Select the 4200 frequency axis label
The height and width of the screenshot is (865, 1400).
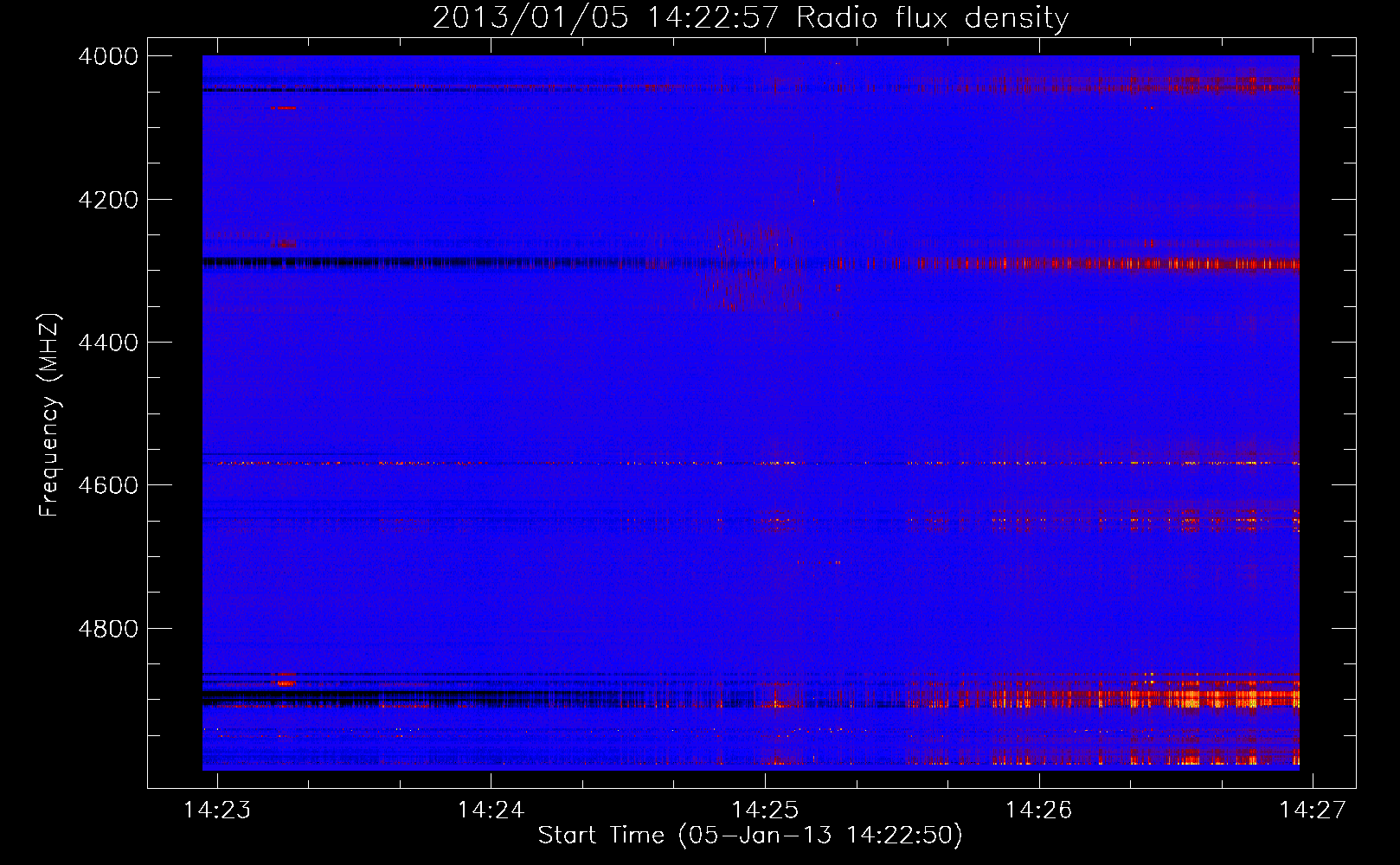pyautogui.click(x=108, y=200)
